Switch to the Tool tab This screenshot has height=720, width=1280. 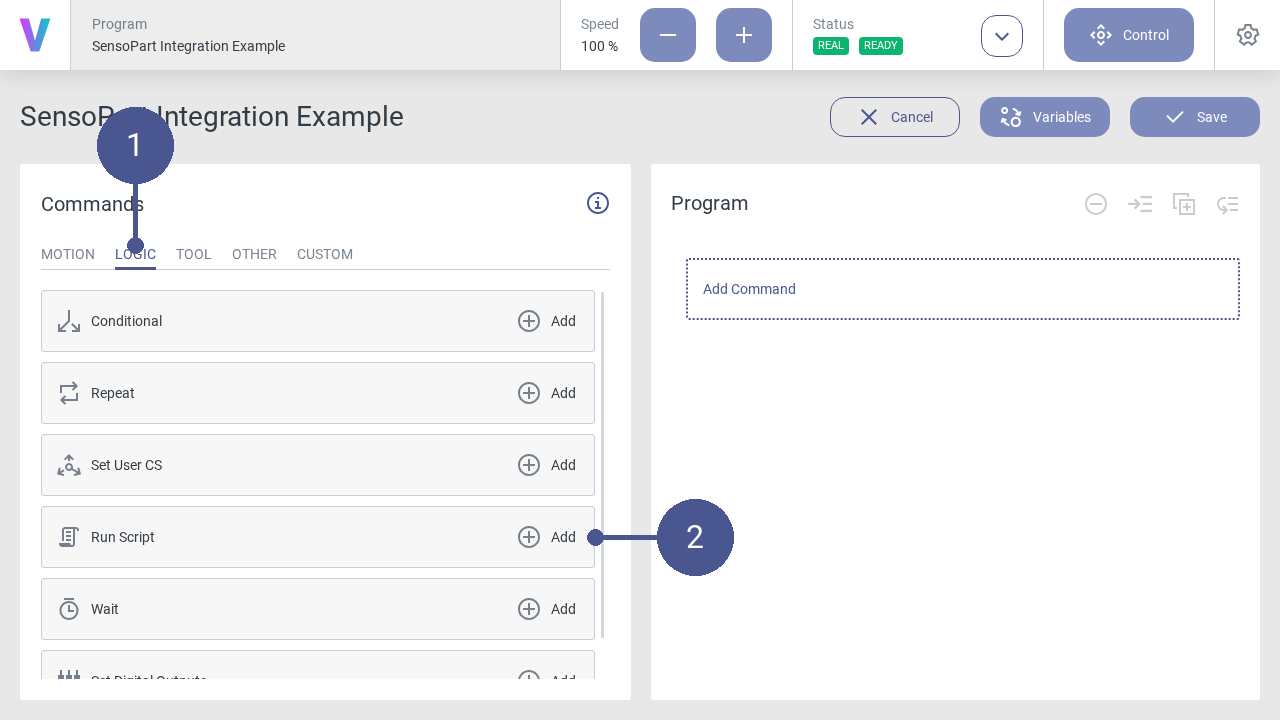click(x=194, y=254)
